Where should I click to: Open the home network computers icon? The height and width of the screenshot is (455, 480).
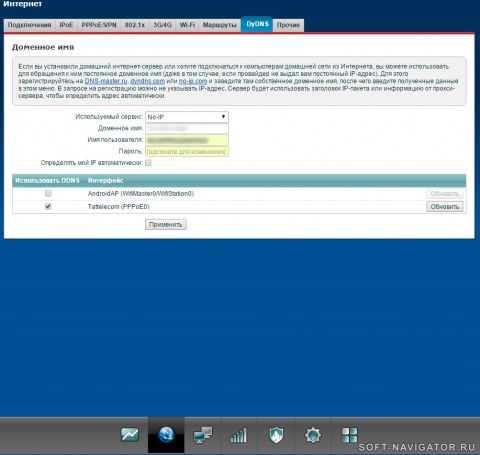tap(203, 435)
